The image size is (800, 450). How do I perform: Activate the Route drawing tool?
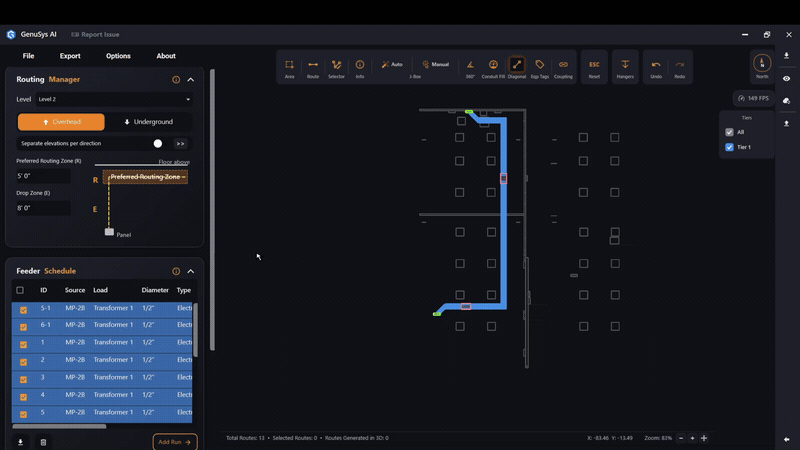tap(313, 68)
